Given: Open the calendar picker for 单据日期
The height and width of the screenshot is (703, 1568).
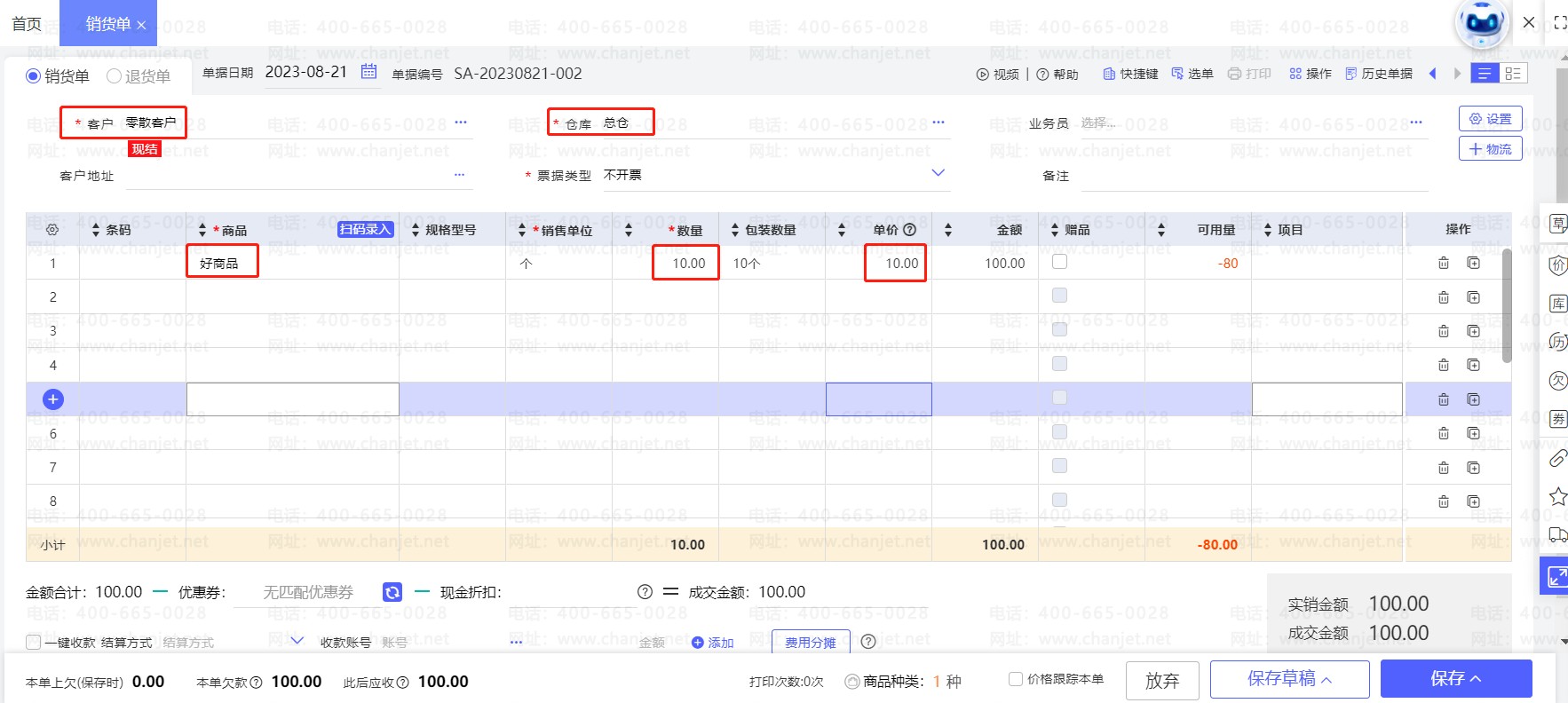Looking at the screenshot, I should point(369,72).
